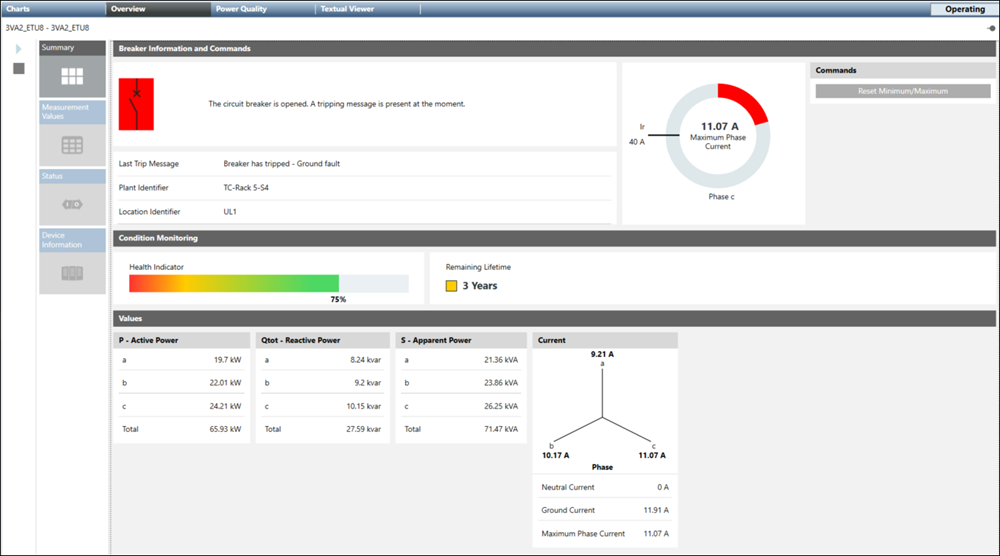
Task: Open the Power Quality tab
Action: 241,9
